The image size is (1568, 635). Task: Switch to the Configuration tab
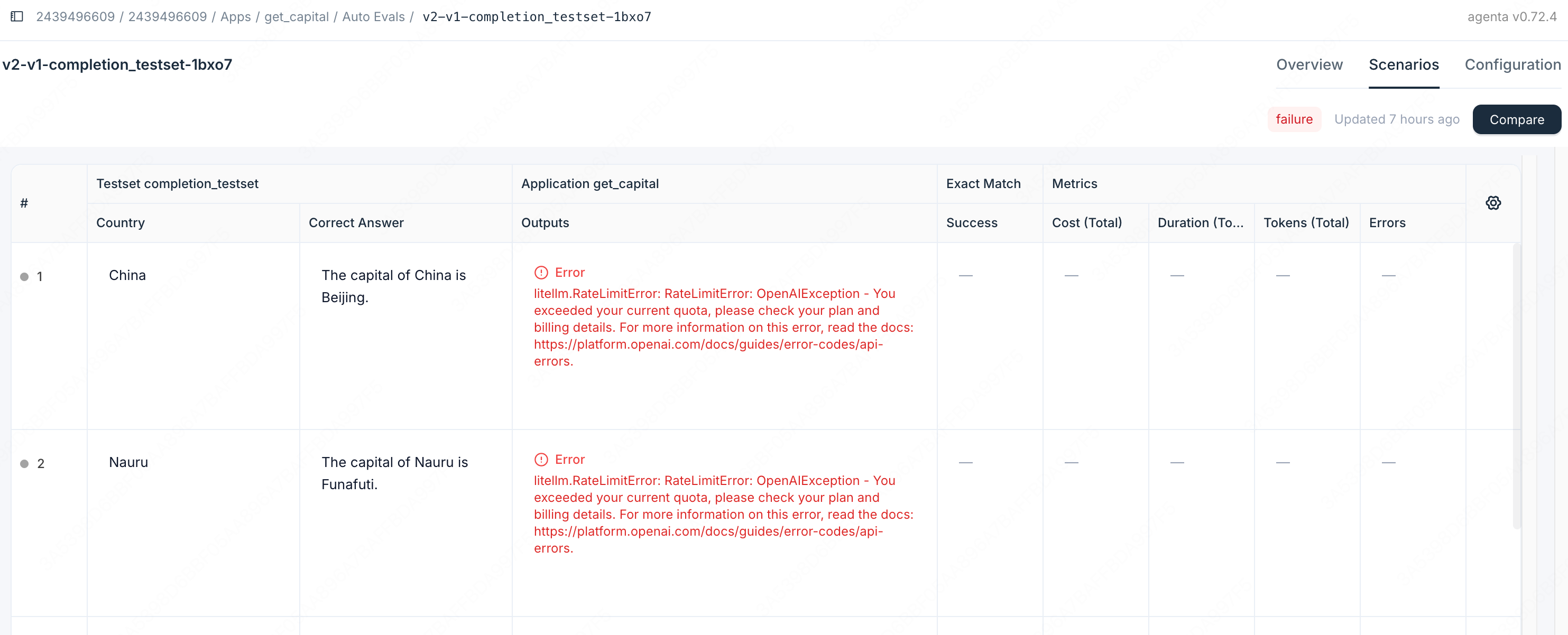point(1512,64)
